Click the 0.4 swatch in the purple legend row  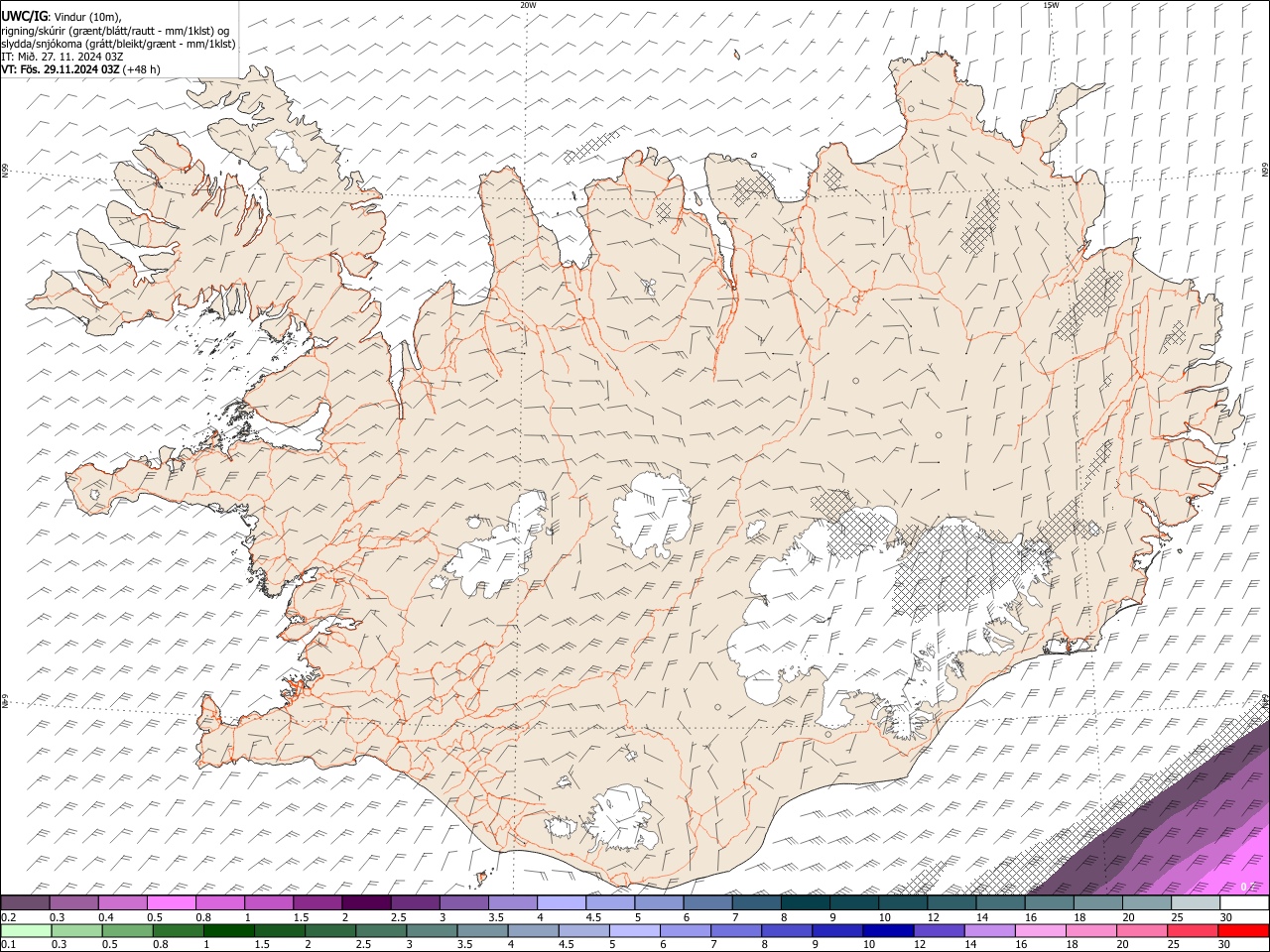[x=122, y=903]
